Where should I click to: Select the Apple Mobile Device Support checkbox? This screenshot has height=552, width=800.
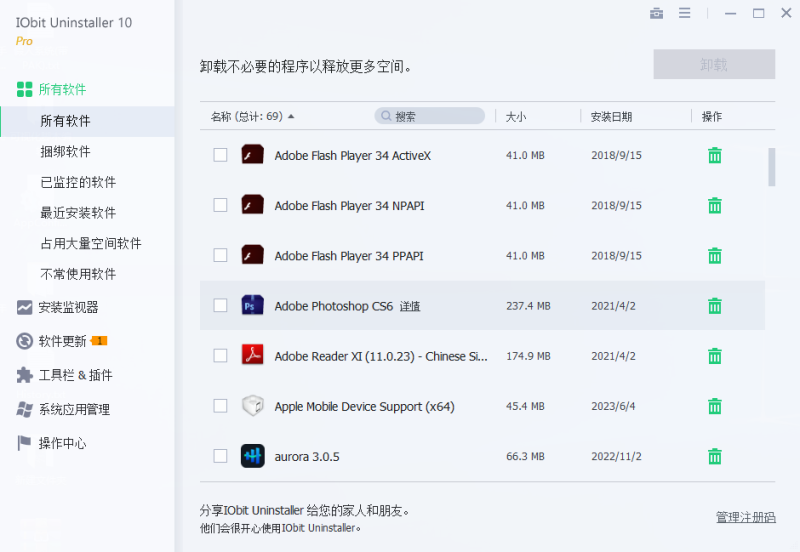point(220,406)
